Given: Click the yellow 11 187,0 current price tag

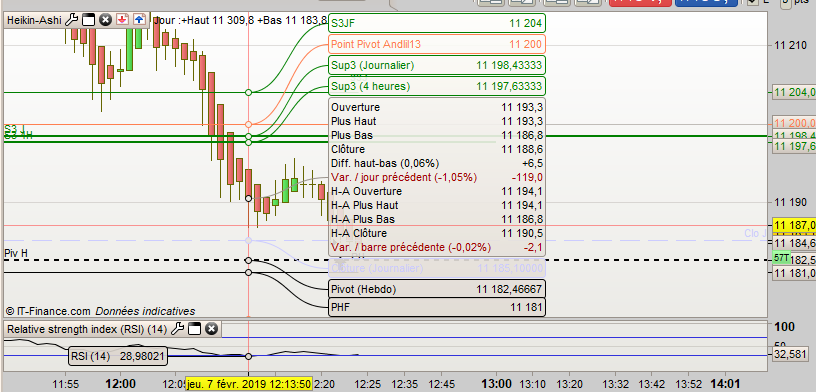Looking at the screenshot, I should pos(794,225).
